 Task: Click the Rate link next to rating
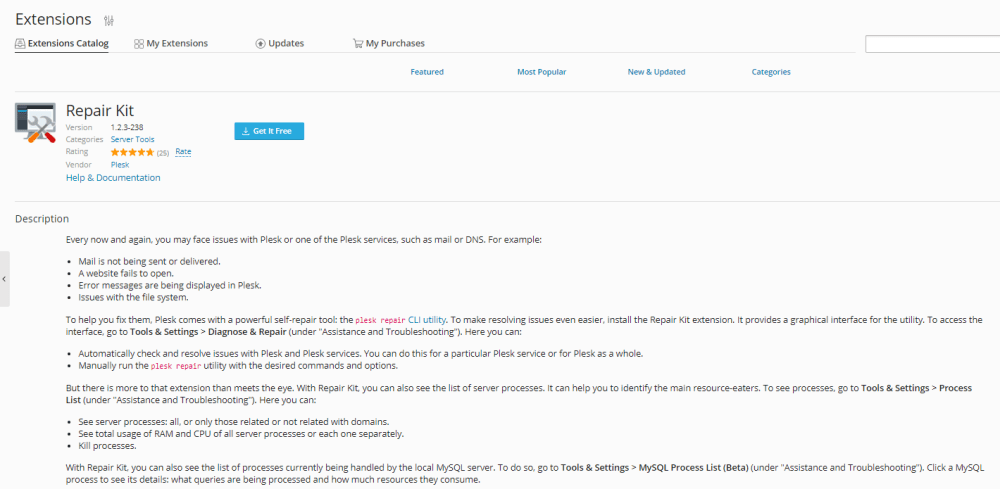click(x=183, y=152)
